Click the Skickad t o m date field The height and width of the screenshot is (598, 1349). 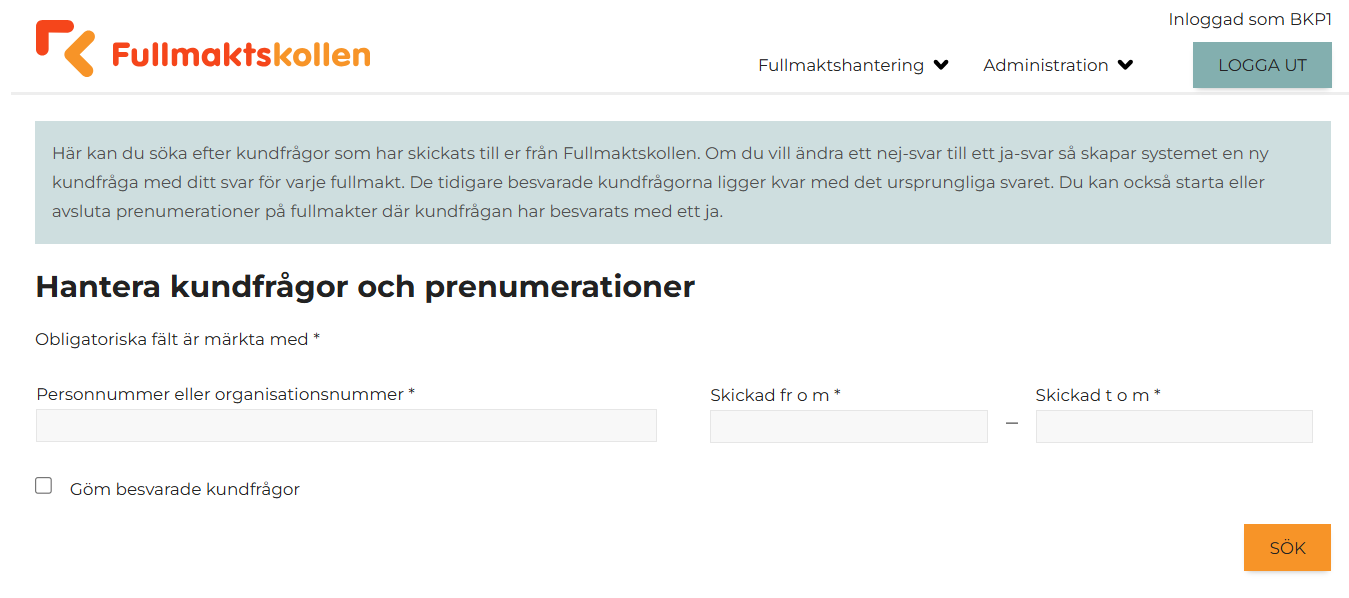click(x=1173, y=426)
